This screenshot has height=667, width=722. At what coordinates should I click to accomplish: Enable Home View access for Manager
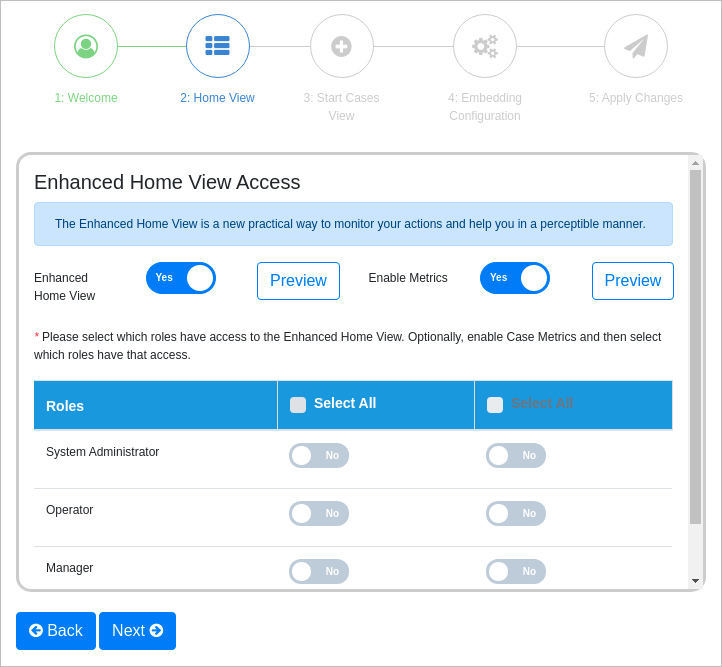[319, 572]
